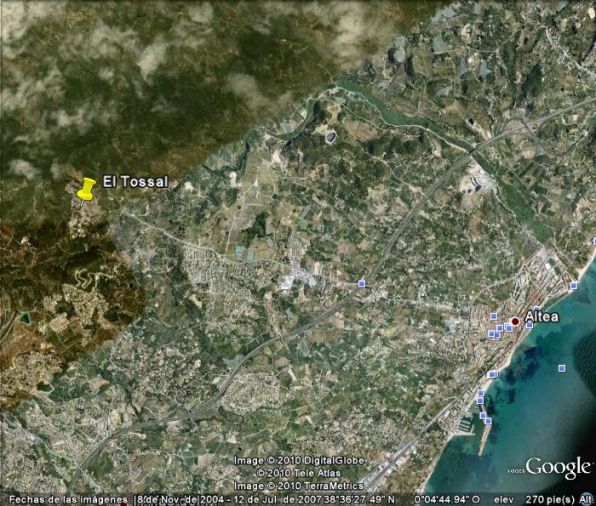Click the yellow El Tossal pushpin
Image resolution: width=596 pixels, height=506 pixels.
pyautogui.click(x=86, y=189)
